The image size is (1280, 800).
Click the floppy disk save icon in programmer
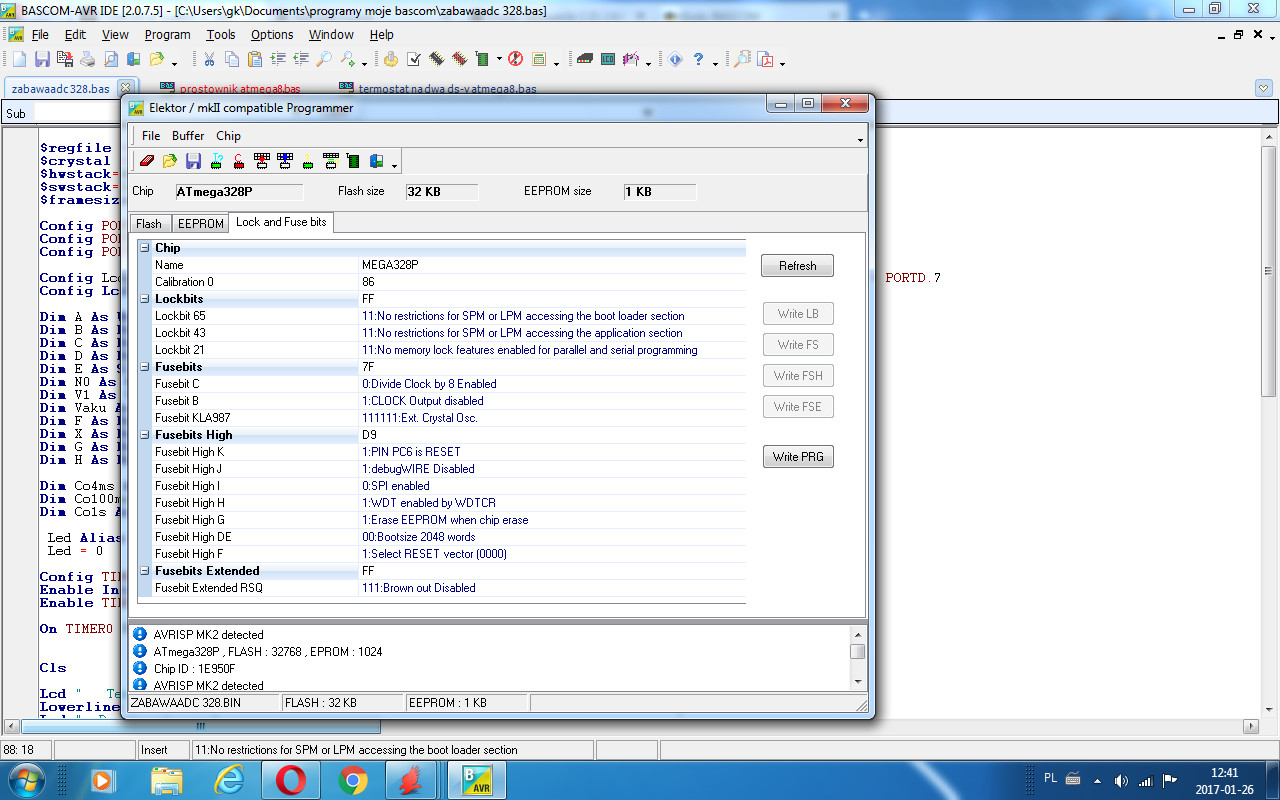coord(193,161)
